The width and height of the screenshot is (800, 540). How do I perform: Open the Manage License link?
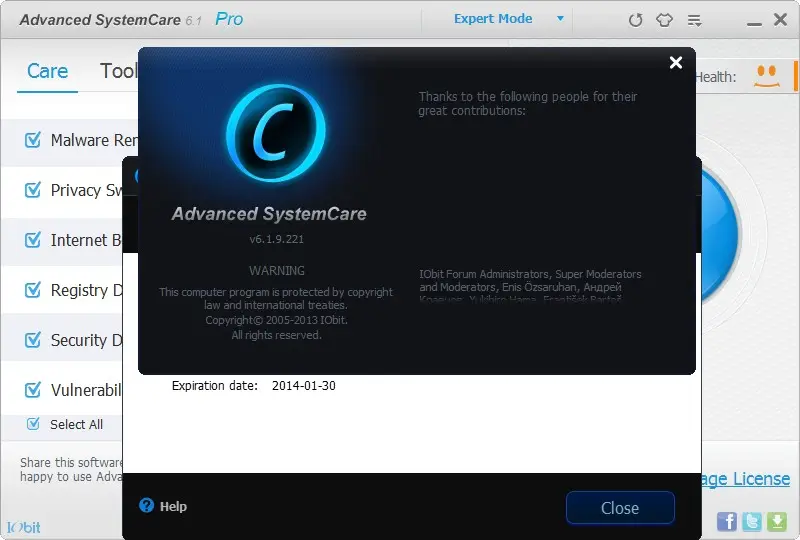[x=745, y=479]
